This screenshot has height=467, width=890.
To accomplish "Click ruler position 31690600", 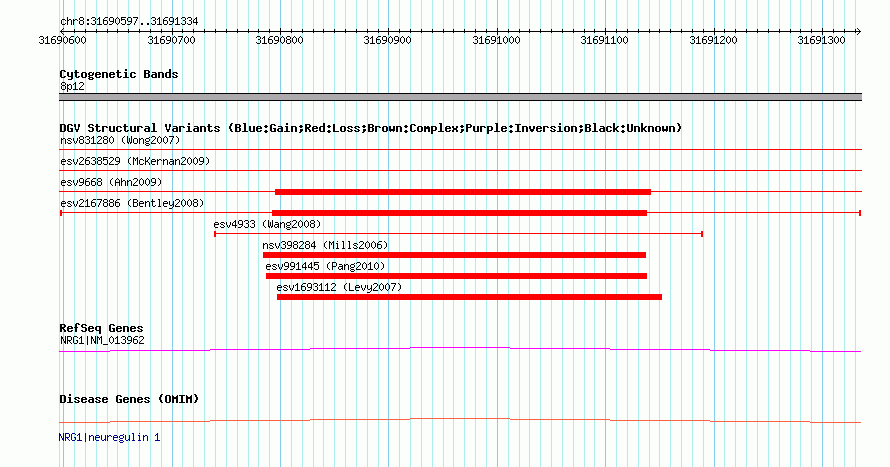I will point(62,40).
